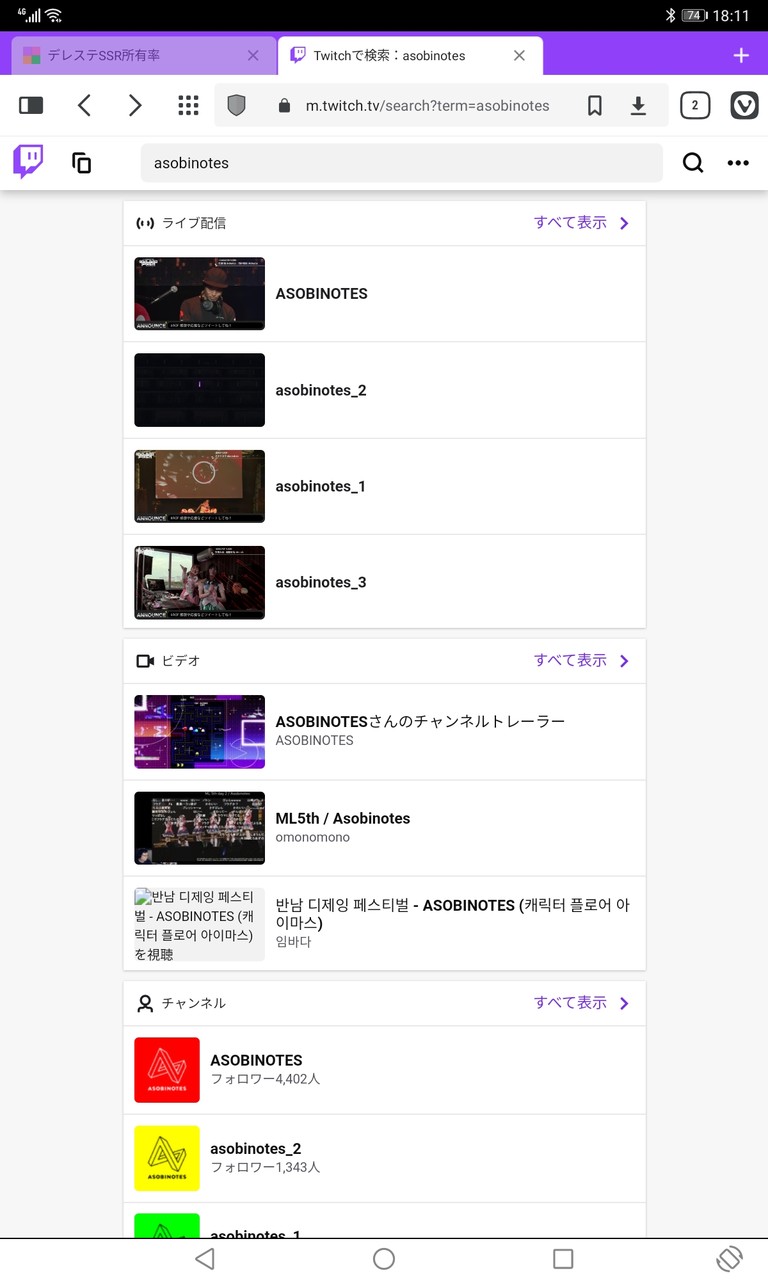The image size is (768, 1280).
Task: Tap the padlock site security icon
Action: coord(284,105)
